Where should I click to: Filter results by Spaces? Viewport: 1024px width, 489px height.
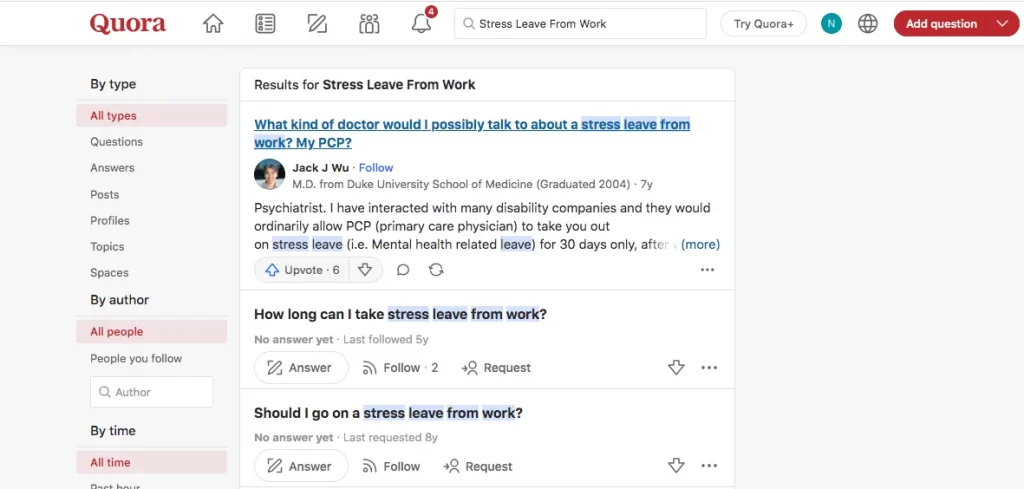[x=109, y=273]
